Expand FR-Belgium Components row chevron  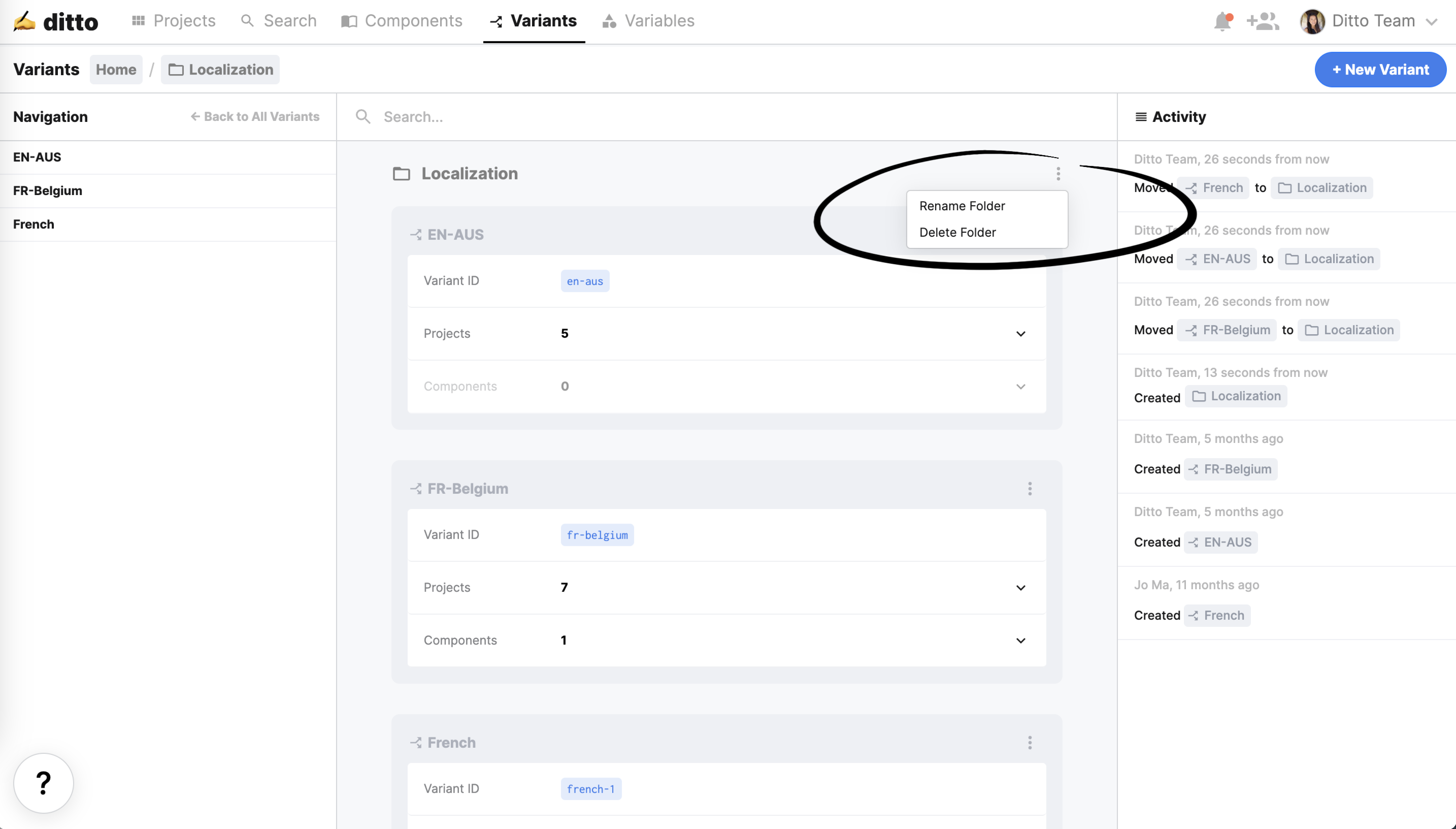tap(1020, 640)
